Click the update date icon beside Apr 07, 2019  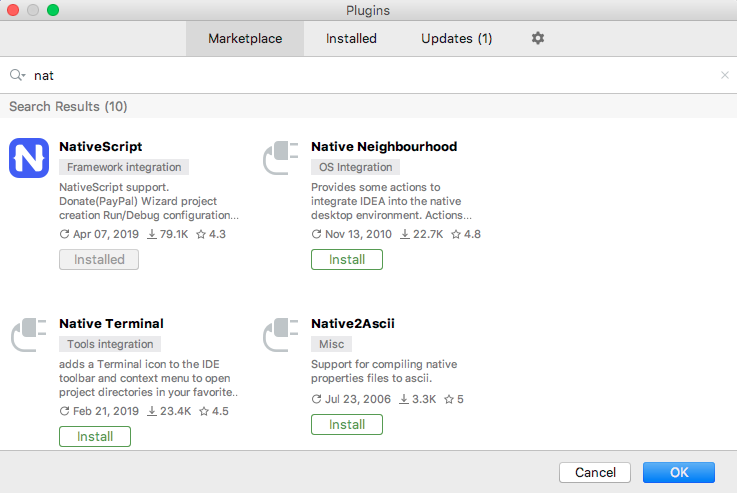point(64,234)
